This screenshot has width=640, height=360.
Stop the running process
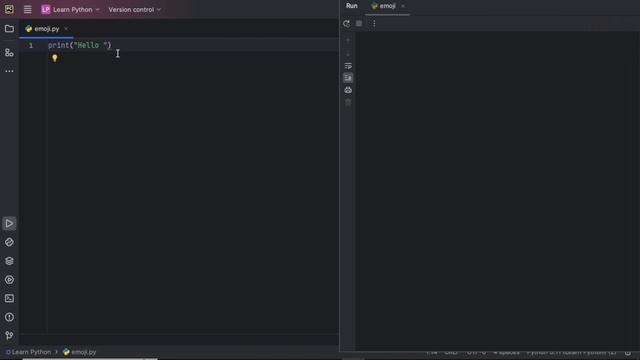[359, 24]
